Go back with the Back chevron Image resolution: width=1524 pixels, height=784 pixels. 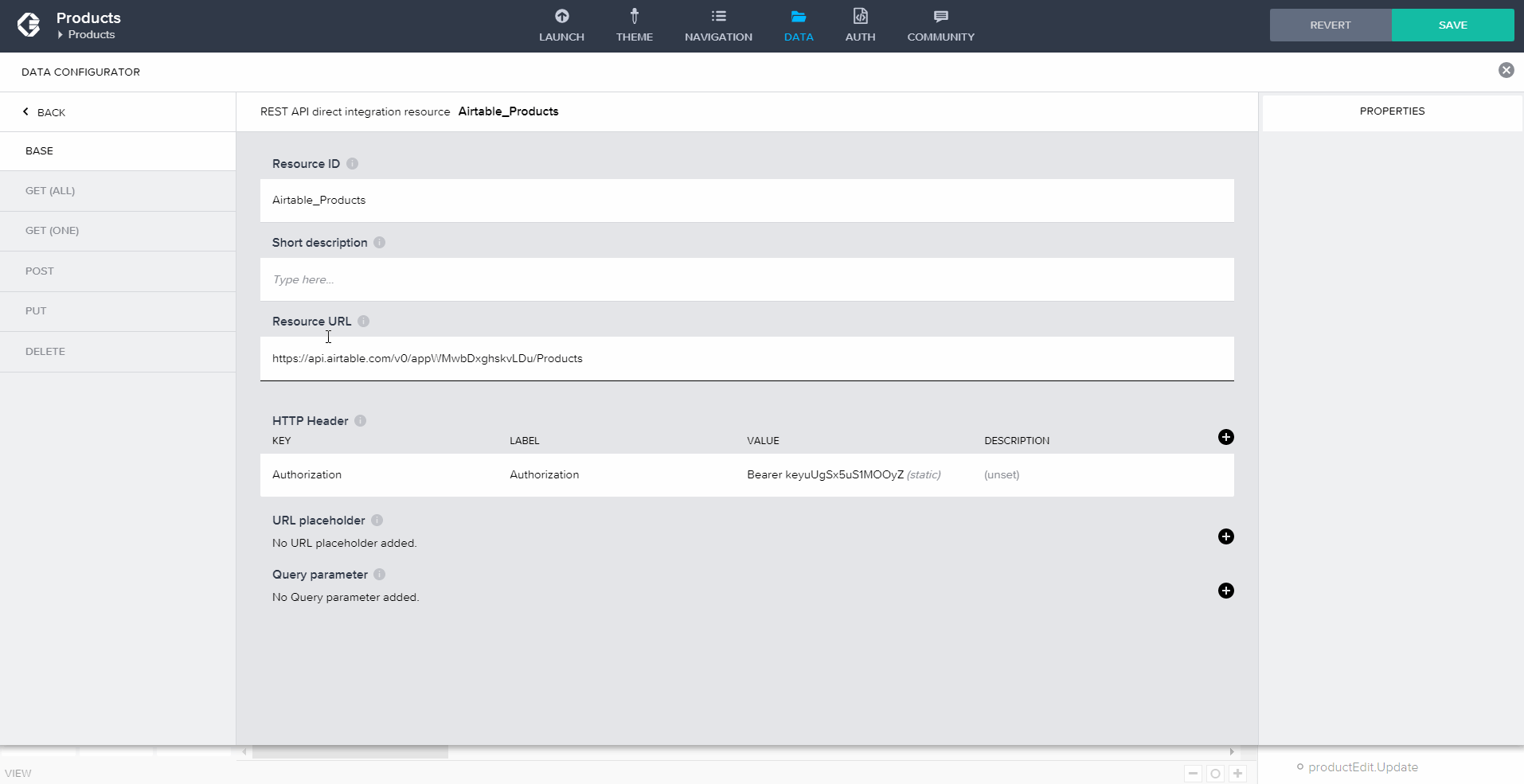click(x=25, y=111)
